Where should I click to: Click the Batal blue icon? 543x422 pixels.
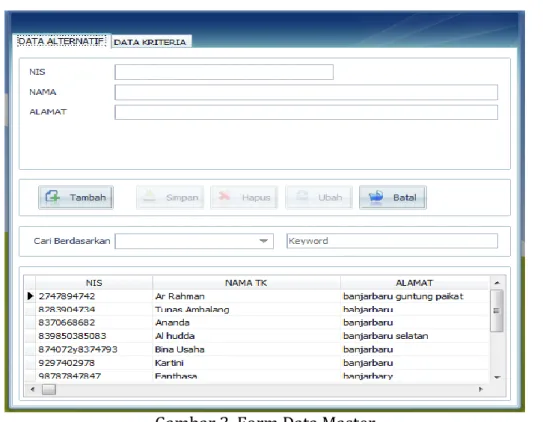point(376,197)
